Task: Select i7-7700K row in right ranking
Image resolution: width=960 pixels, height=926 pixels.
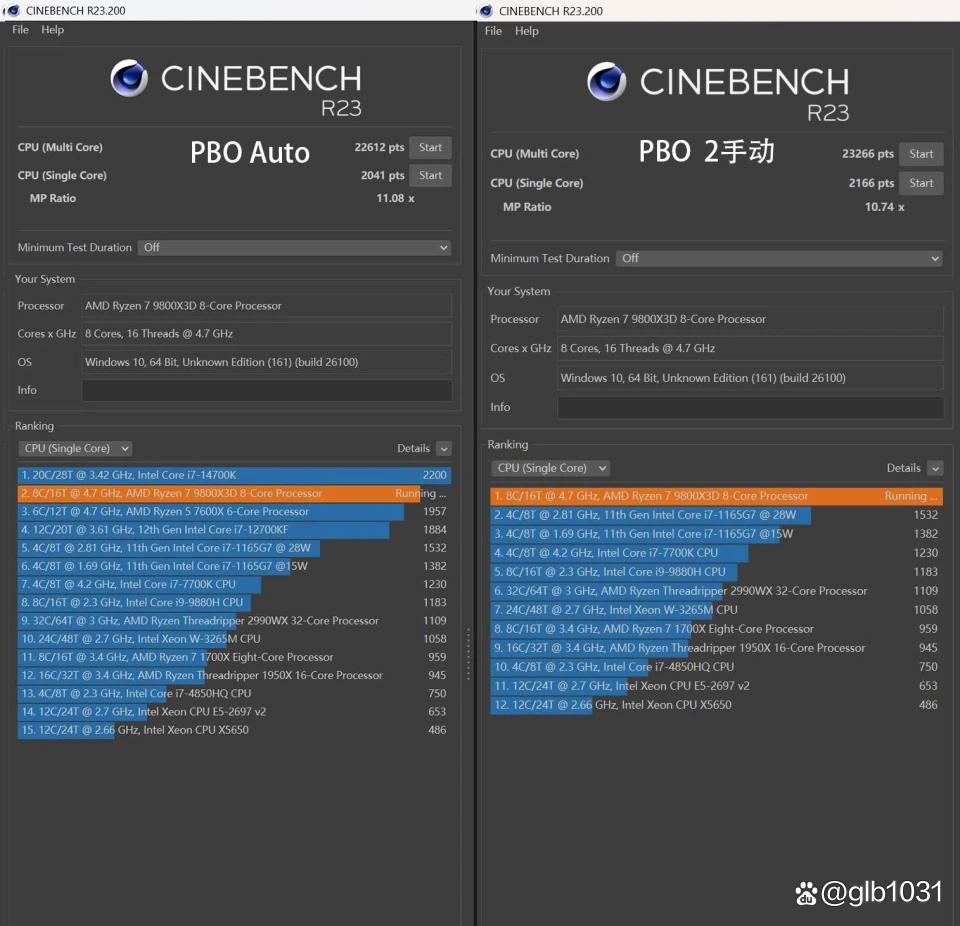Action: (x=716, y=553)
